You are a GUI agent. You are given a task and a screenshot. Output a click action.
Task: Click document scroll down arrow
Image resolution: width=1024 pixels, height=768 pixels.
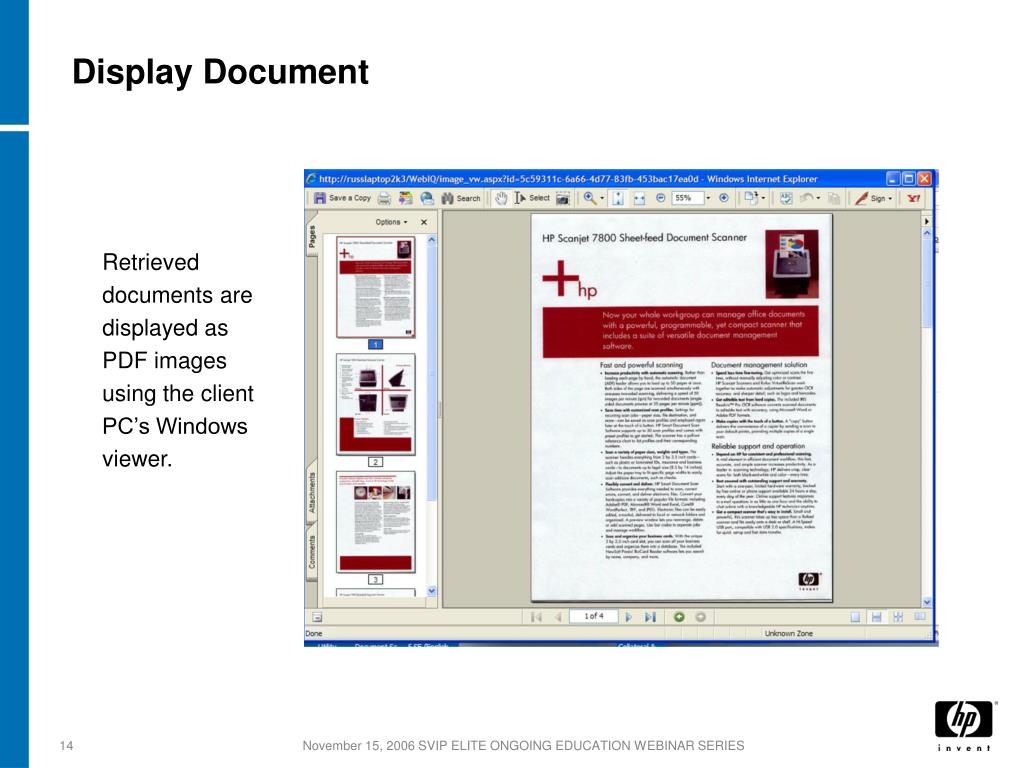[927, 601]
